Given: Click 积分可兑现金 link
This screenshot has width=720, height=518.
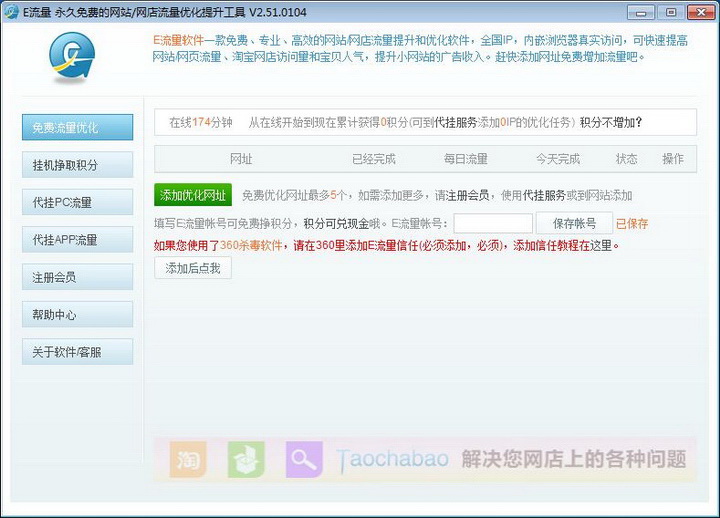Looking at the screenshot, I should point(337,224).
